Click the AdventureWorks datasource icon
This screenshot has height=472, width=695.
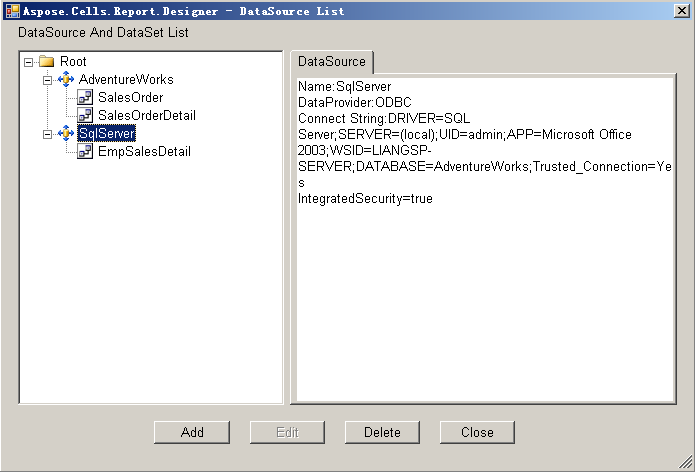(x=66, y=79)
